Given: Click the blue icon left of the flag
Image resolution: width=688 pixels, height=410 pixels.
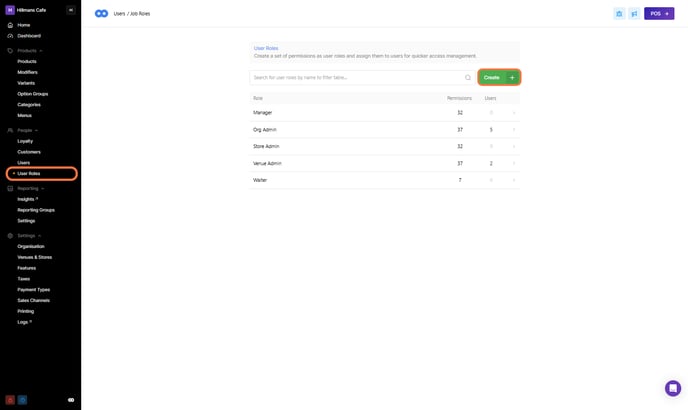Looking at the screenshot, I should [619, 14].
